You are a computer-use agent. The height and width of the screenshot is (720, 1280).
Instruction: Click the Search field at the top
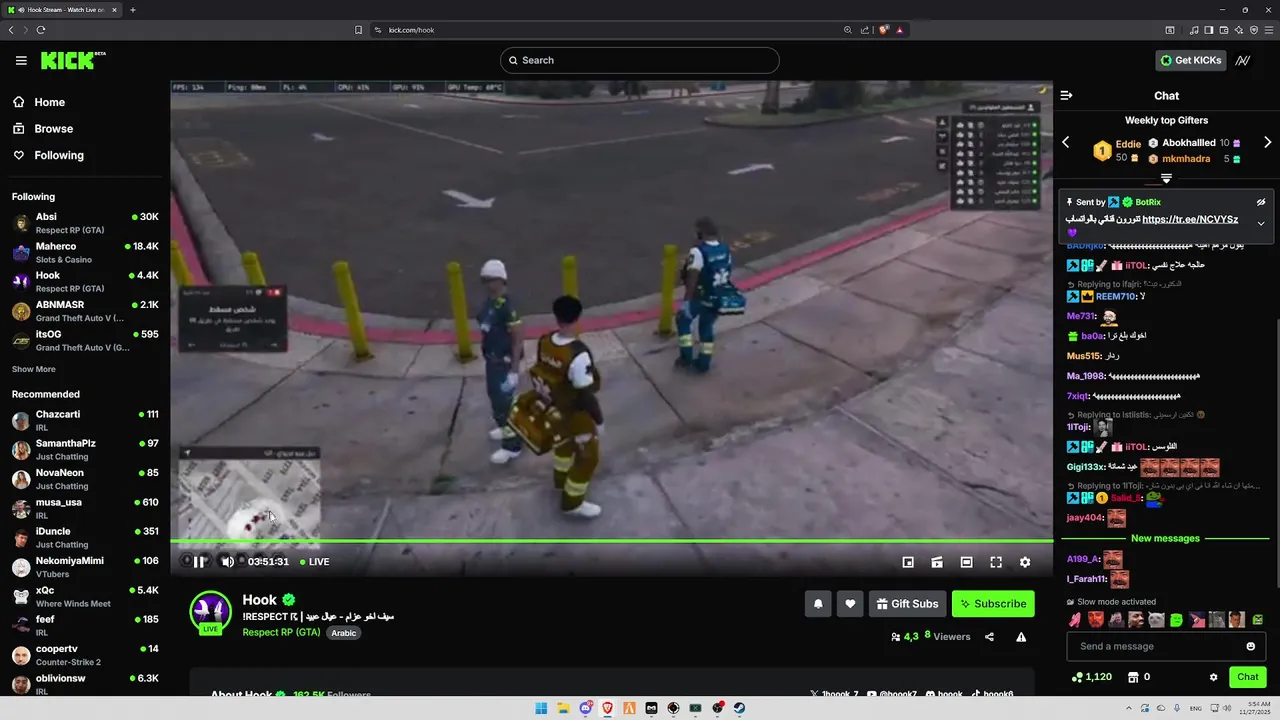pos(640,60)
